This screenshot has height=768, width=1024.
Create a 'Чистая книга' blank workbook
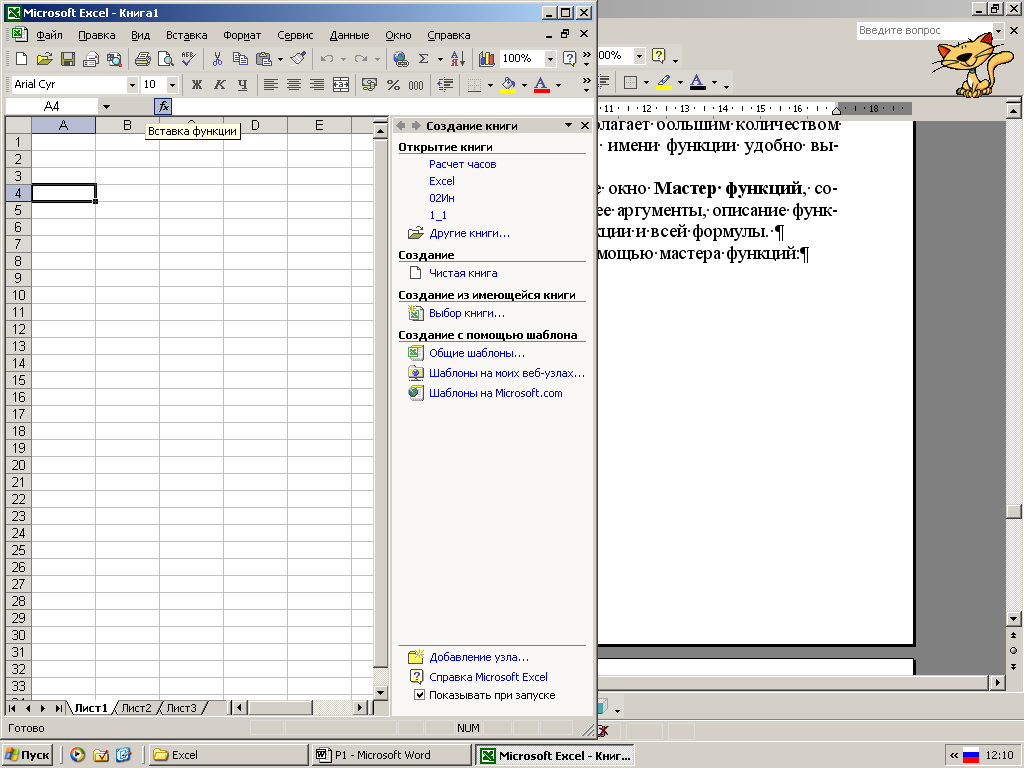click(463, 273)
